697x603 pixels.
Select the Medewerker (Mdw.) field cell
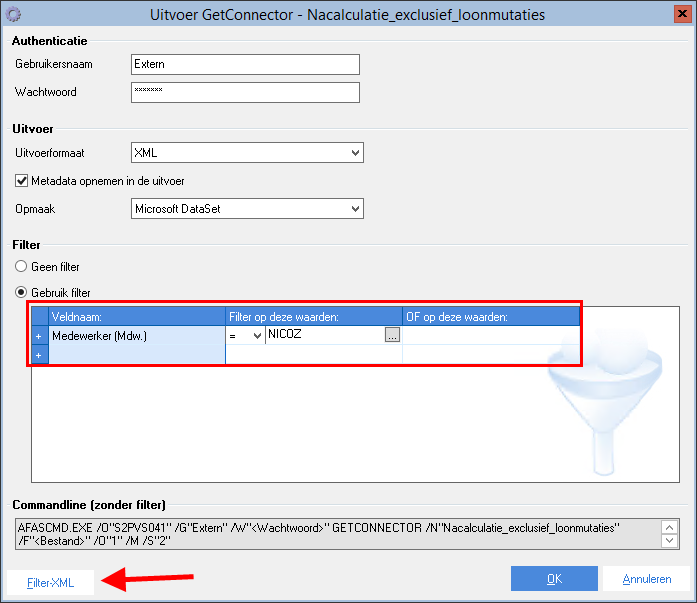coord(137,336)
